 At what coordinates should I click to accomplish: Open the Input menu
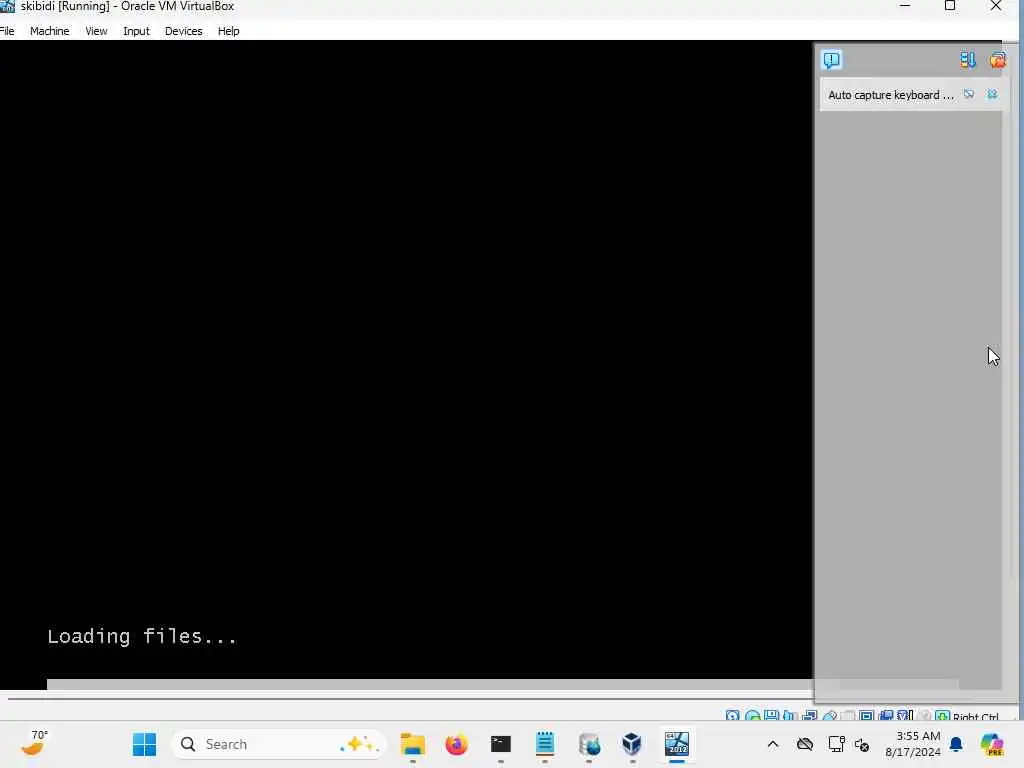(x=136, y=31)
